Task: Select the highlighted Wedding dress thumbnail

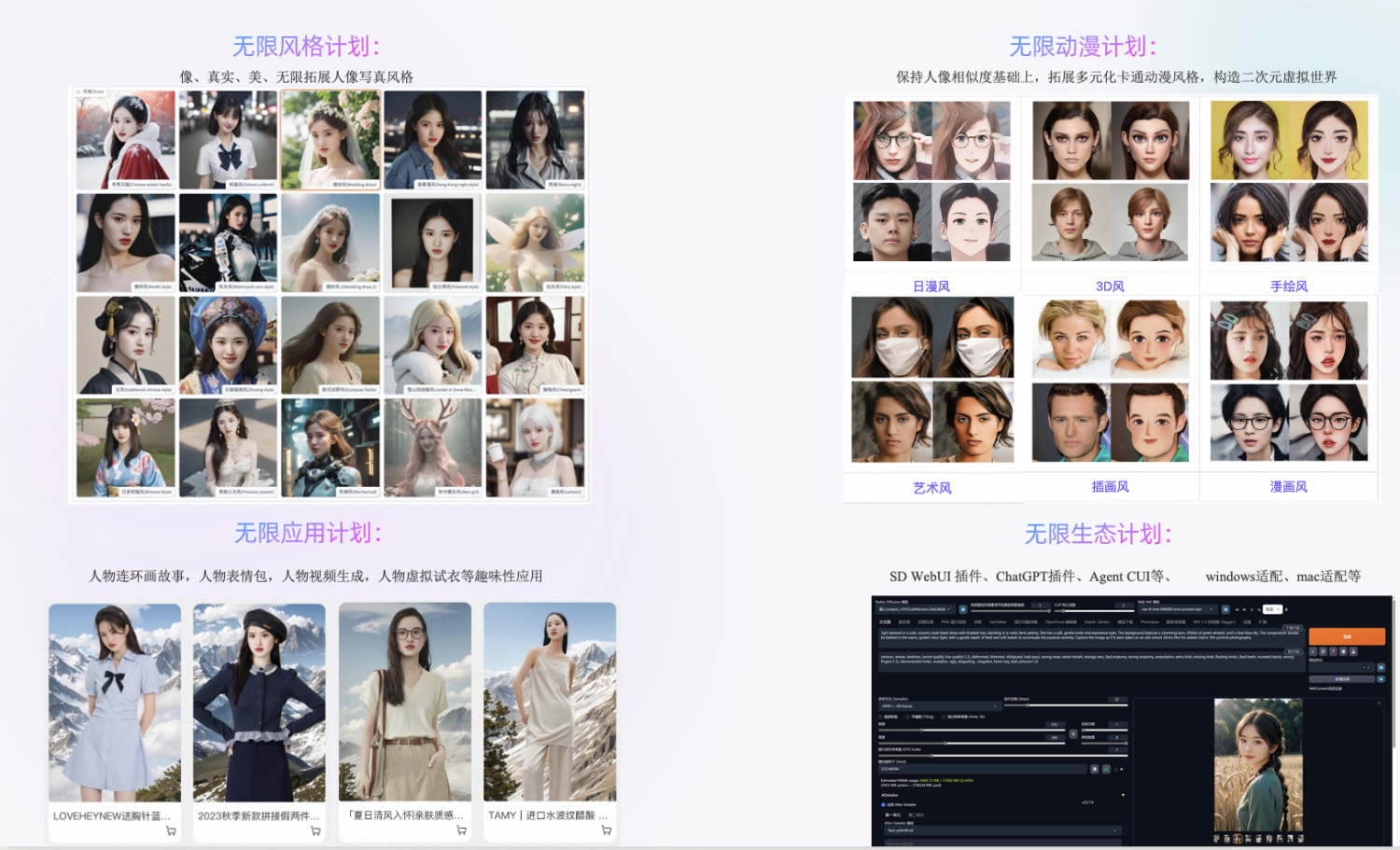Action: 330,140
